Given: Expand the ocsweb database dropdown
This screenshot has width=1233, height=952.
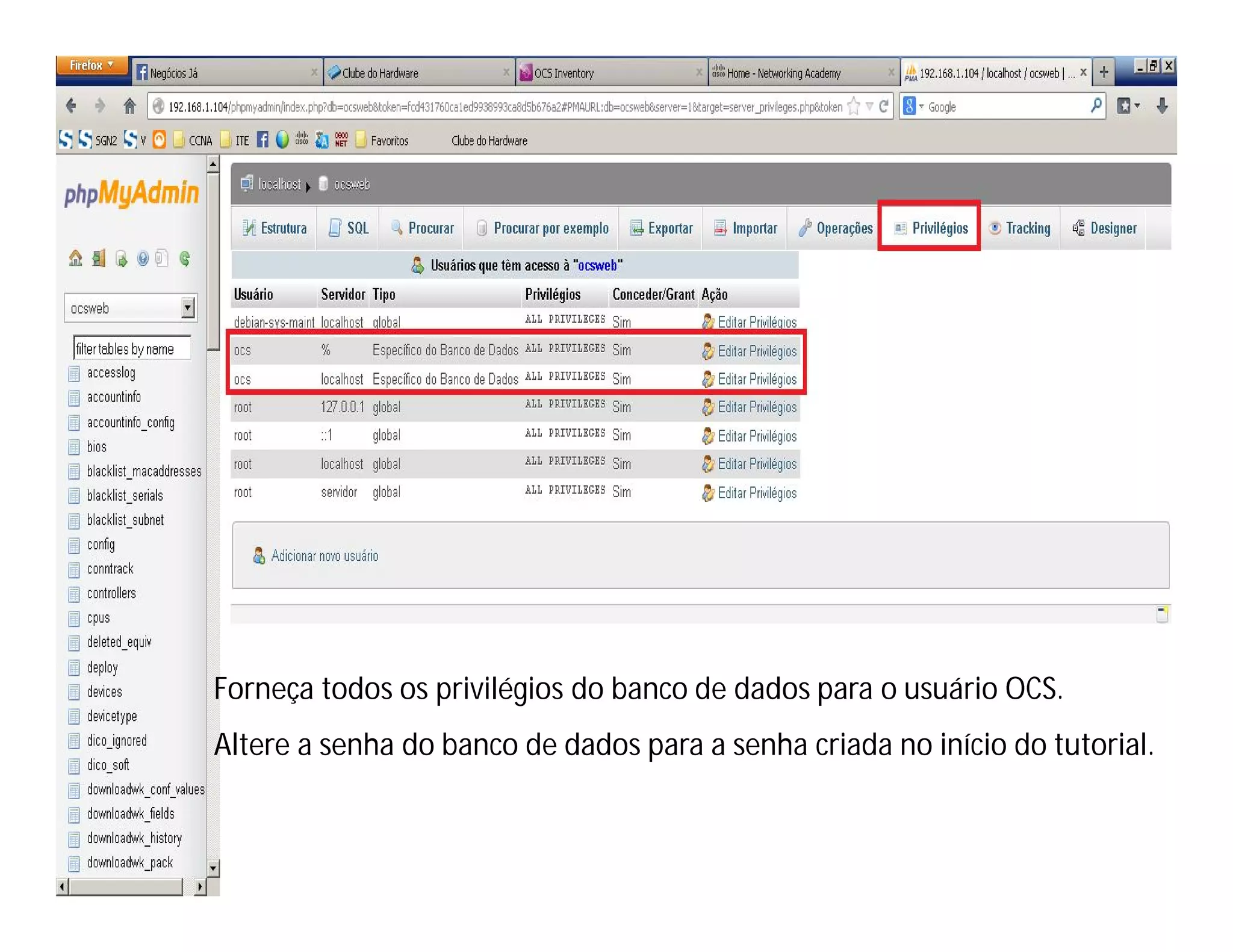Looking at the screenshot, I should click(188, 308).
